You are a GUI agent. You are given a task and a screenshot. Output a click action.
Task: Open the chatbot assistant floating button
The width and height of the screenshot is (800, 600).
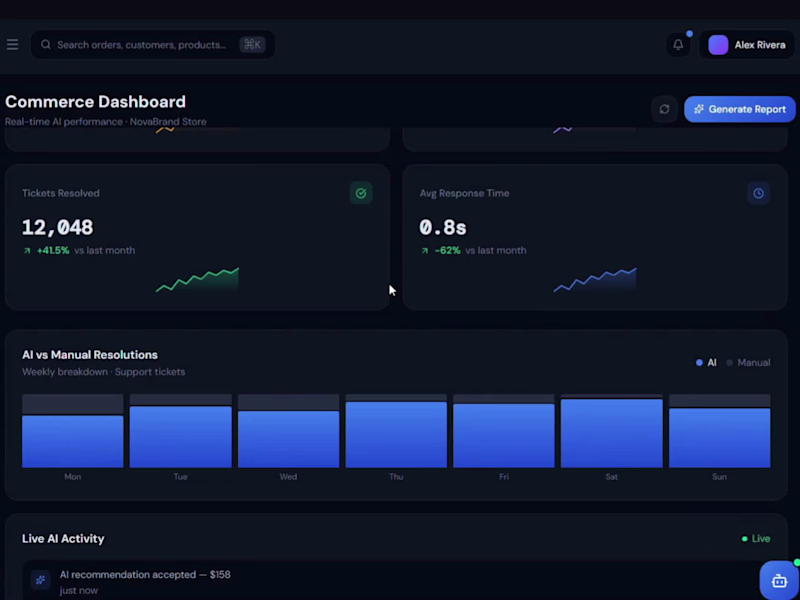point(779,580)
